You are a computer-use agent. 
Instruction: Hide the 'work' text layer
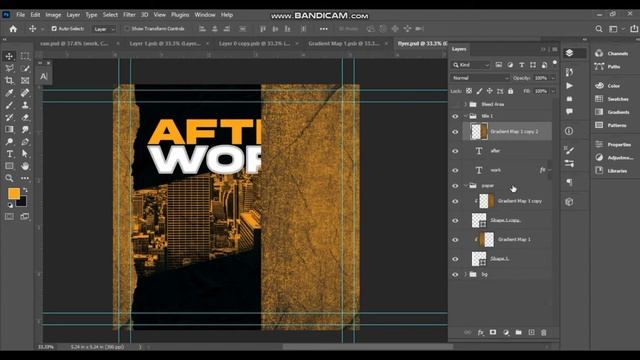tap(455, 170)
